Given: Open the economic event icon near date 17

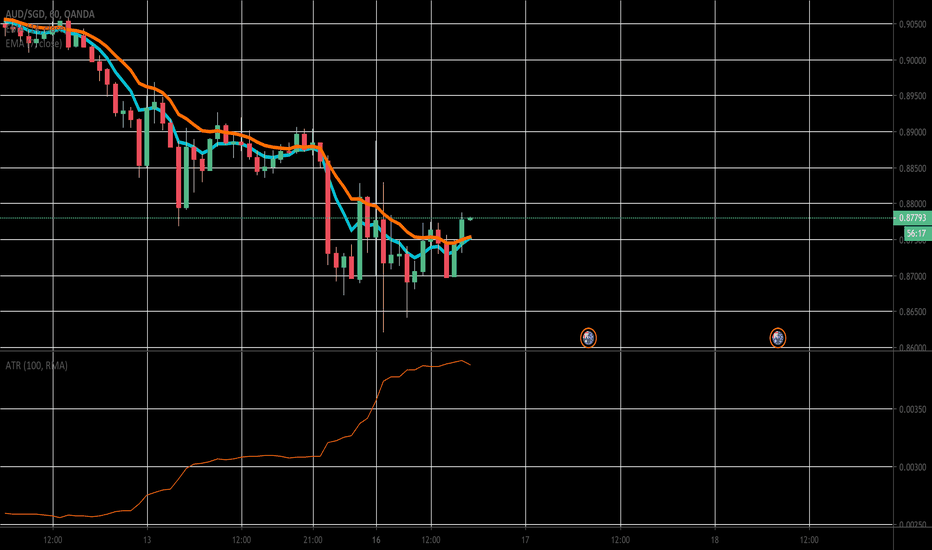Looking at the screenshot, I should tap(588, 338).
